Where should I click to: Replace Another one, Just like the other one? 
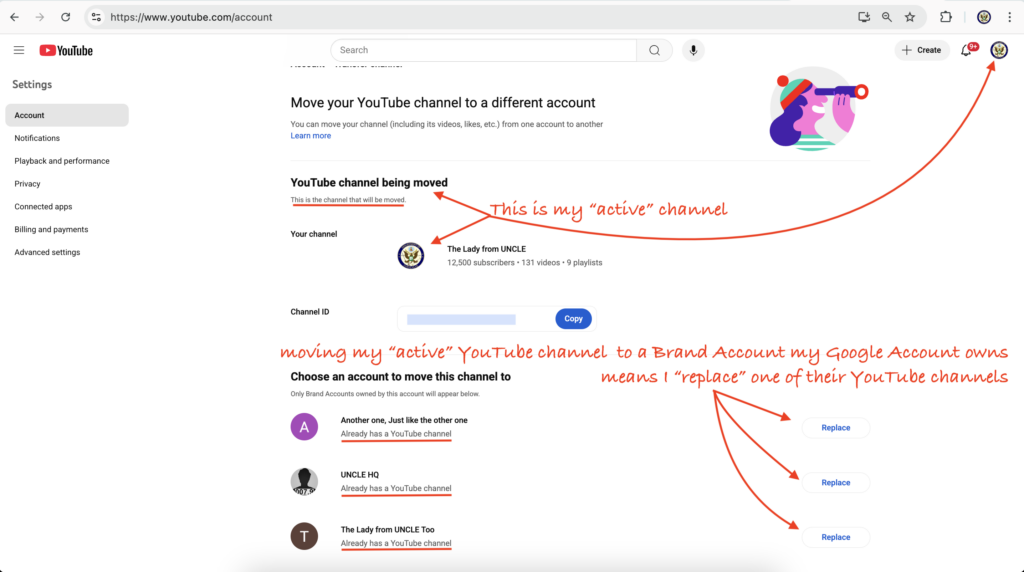pyautogui.click(x=835, y=428)
